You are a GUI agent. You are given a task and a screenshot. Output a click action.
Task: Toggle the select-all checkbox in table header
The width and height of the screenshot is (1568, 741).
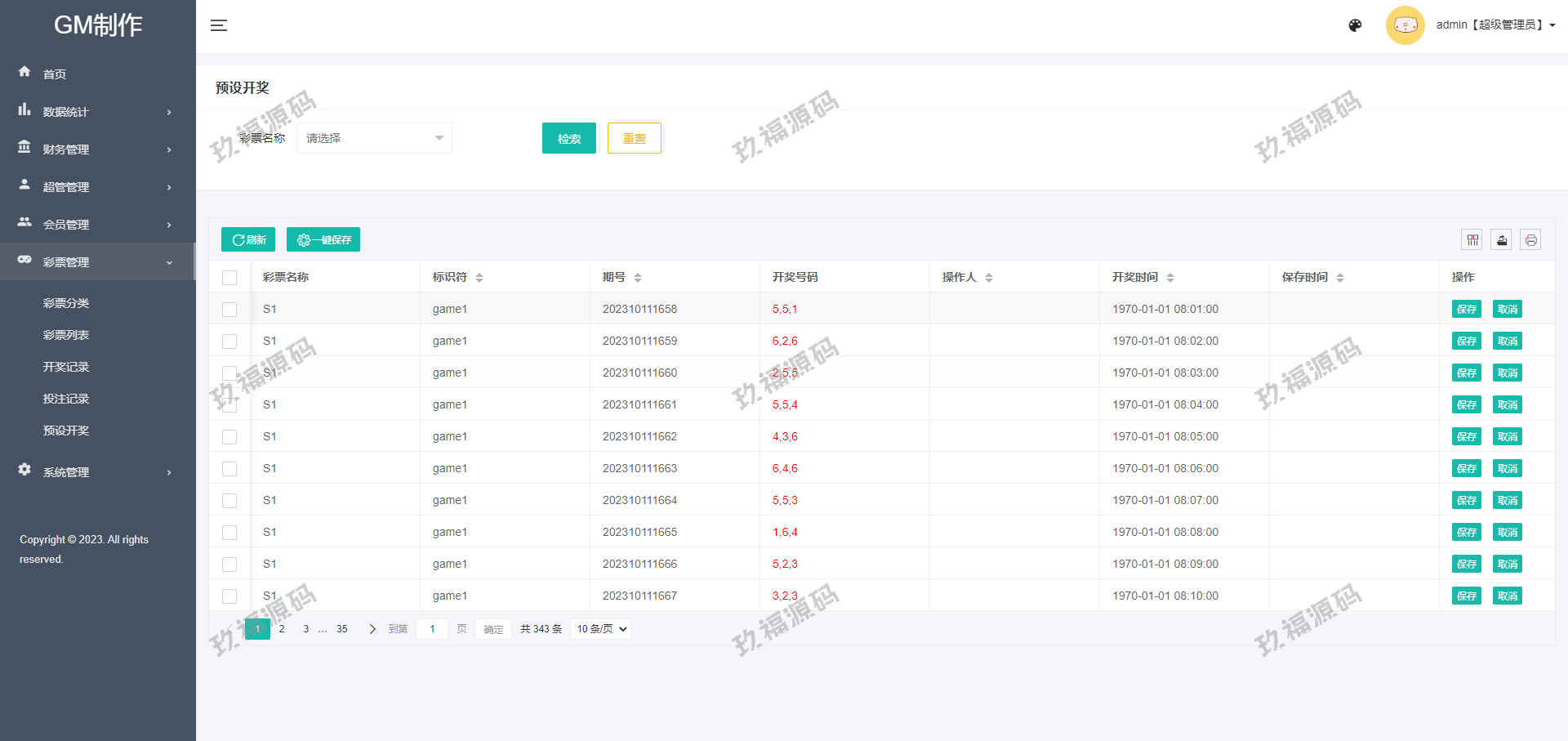click(x=229, y=278)
